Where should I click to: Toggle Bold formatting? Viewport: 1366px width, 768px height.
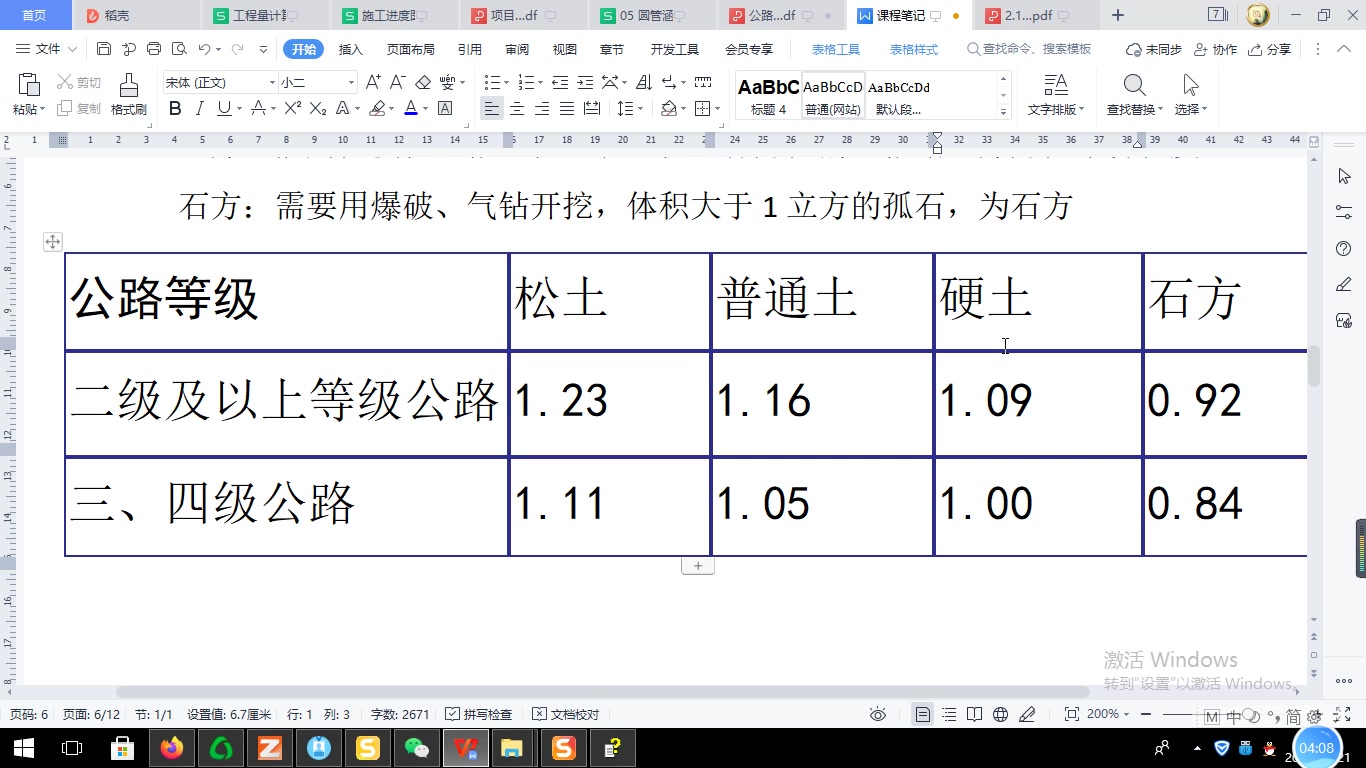[175, 109]
